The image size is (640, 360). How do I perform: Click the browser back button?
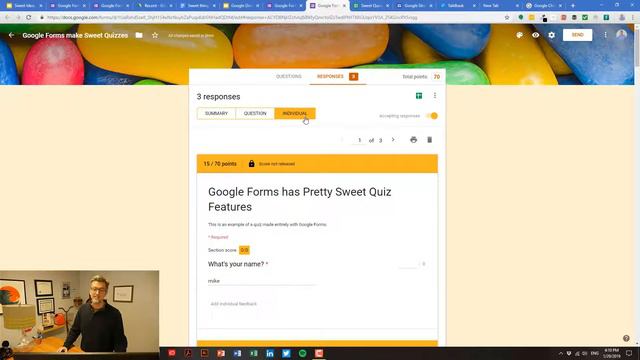8,18
